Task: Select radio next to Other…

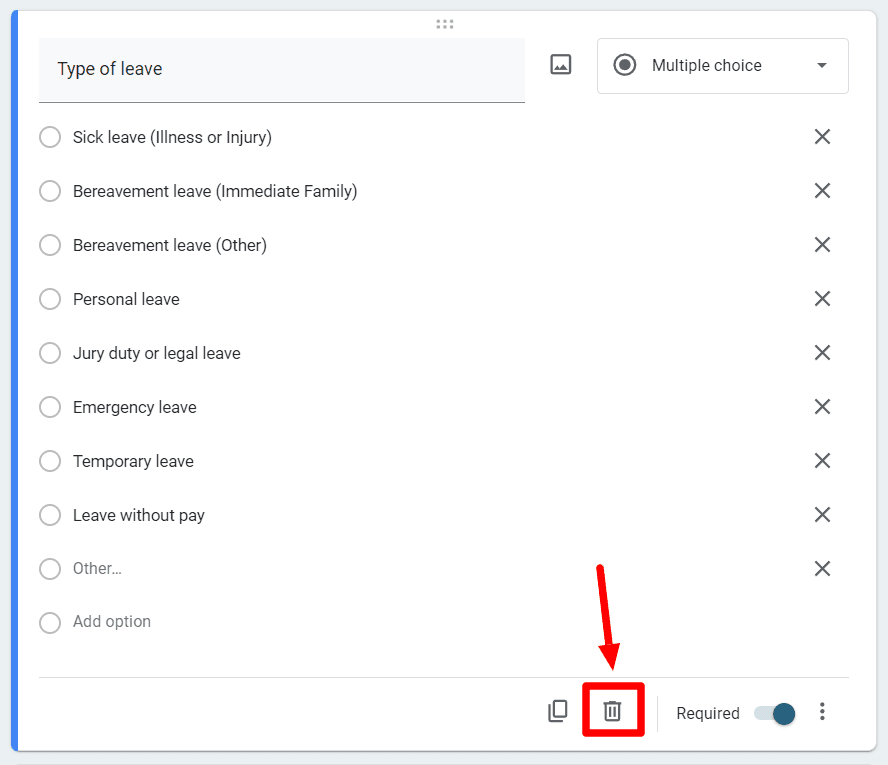Action: (x=50, y=569)
